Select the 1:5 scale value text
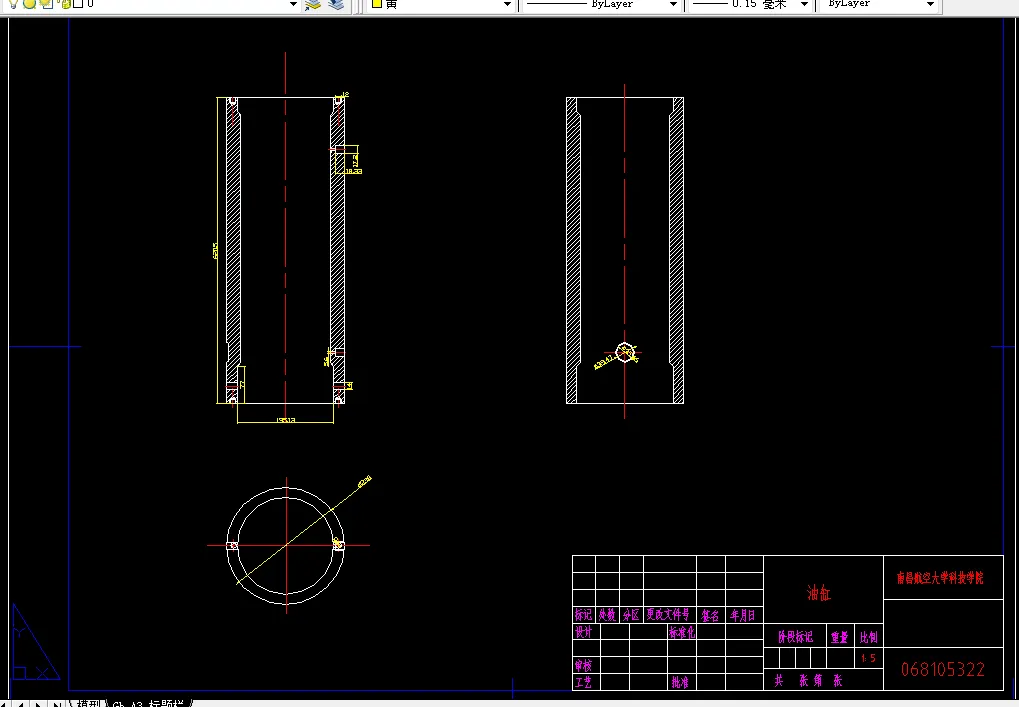 click(x=868, y=658)
